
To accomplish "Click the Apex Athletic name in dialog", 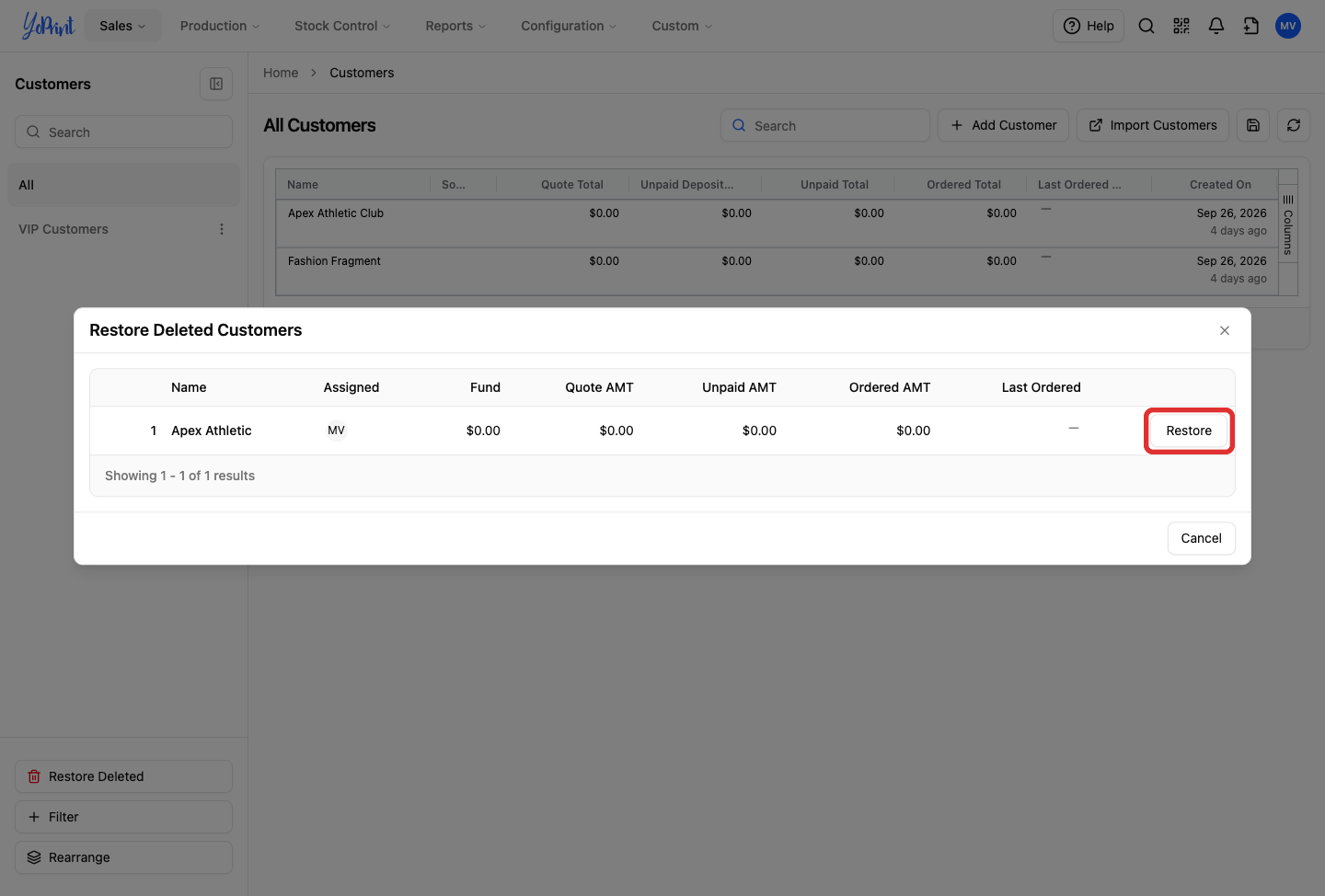I will (x=212, y=431).
